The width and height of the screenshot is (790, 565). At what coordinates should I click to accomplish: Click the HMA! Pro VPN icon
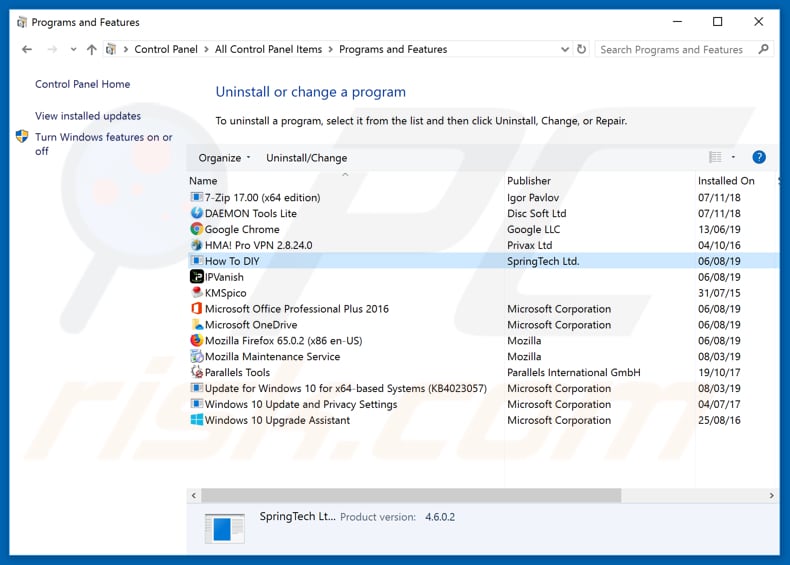196,245
